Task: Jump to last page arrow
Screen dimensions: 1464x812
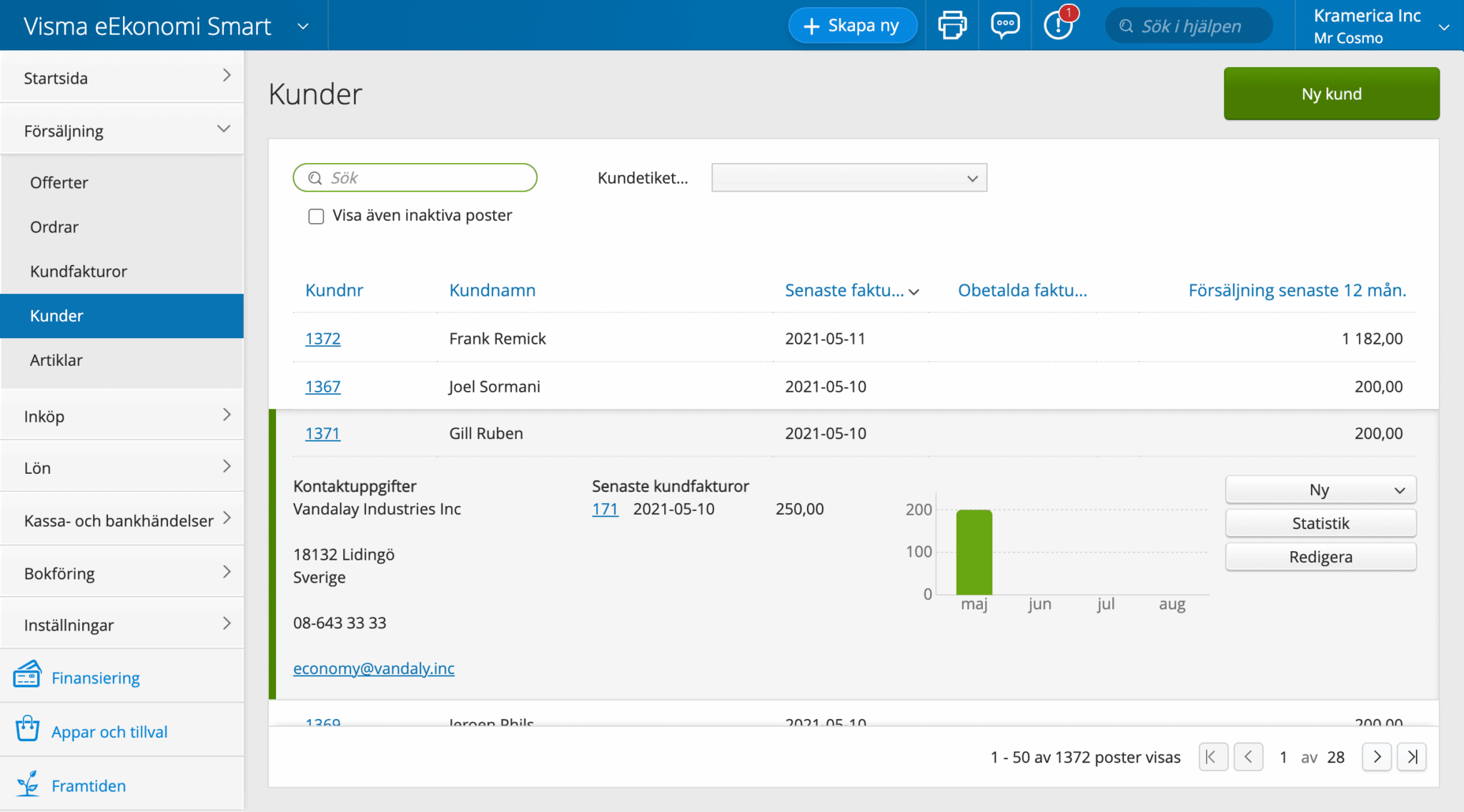Action: pos(1412,757)
